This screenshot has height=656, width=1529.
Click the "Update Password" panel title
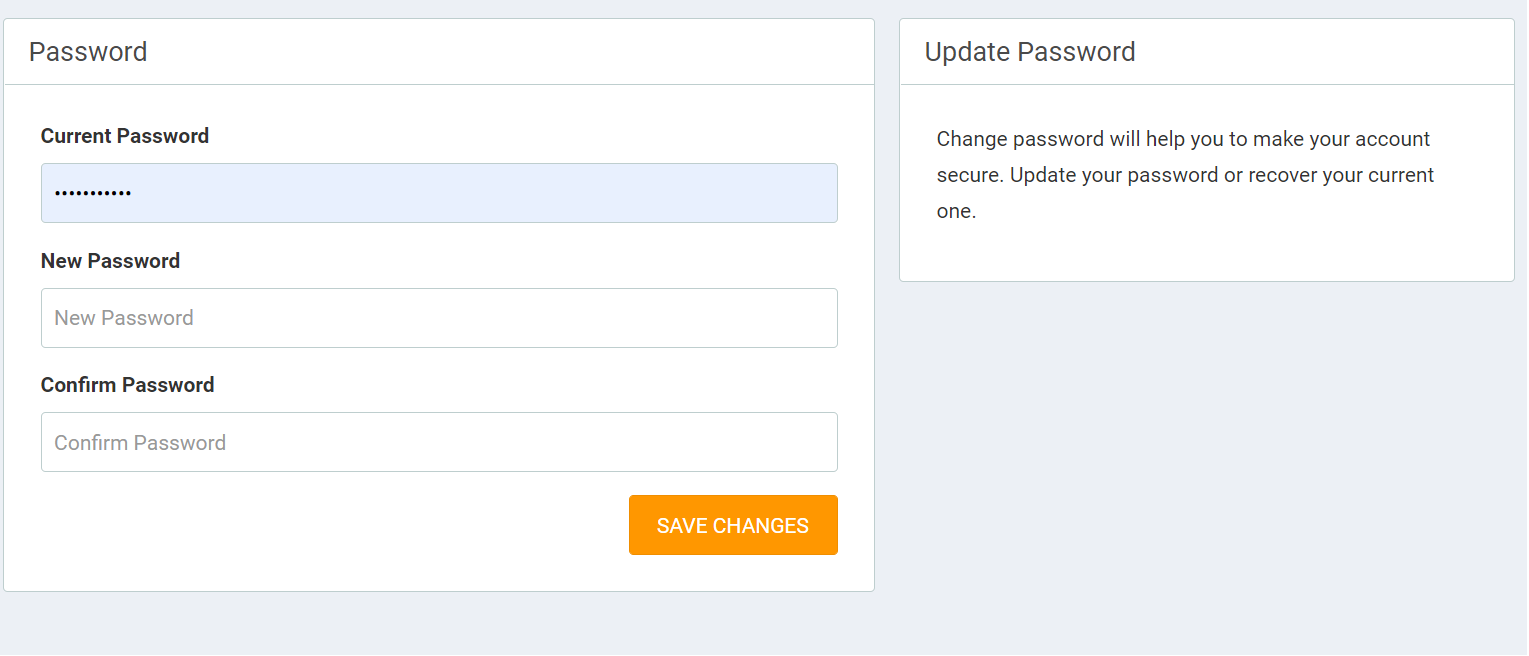1029,52
